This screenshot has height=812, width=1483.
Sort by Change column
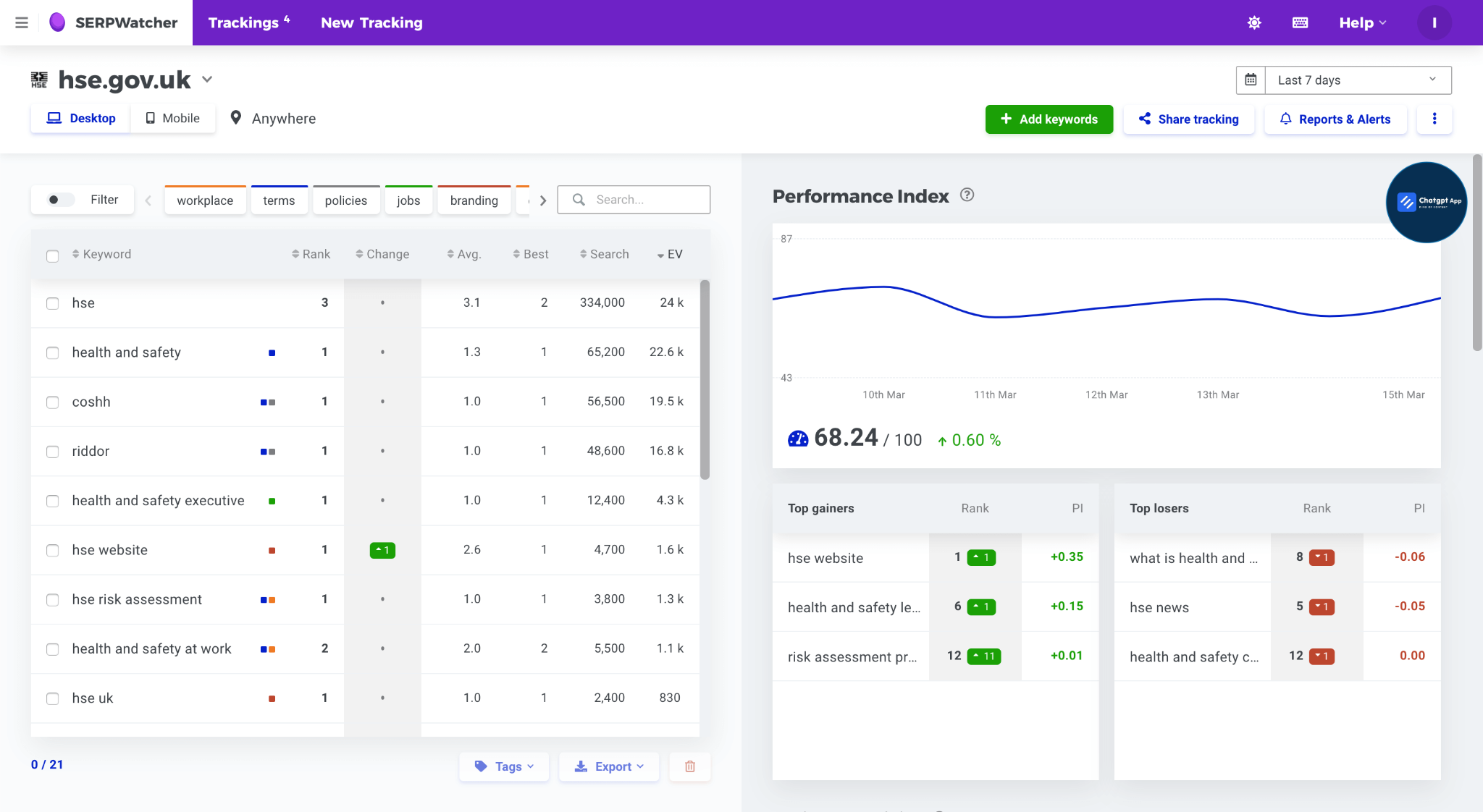[382, 254]
